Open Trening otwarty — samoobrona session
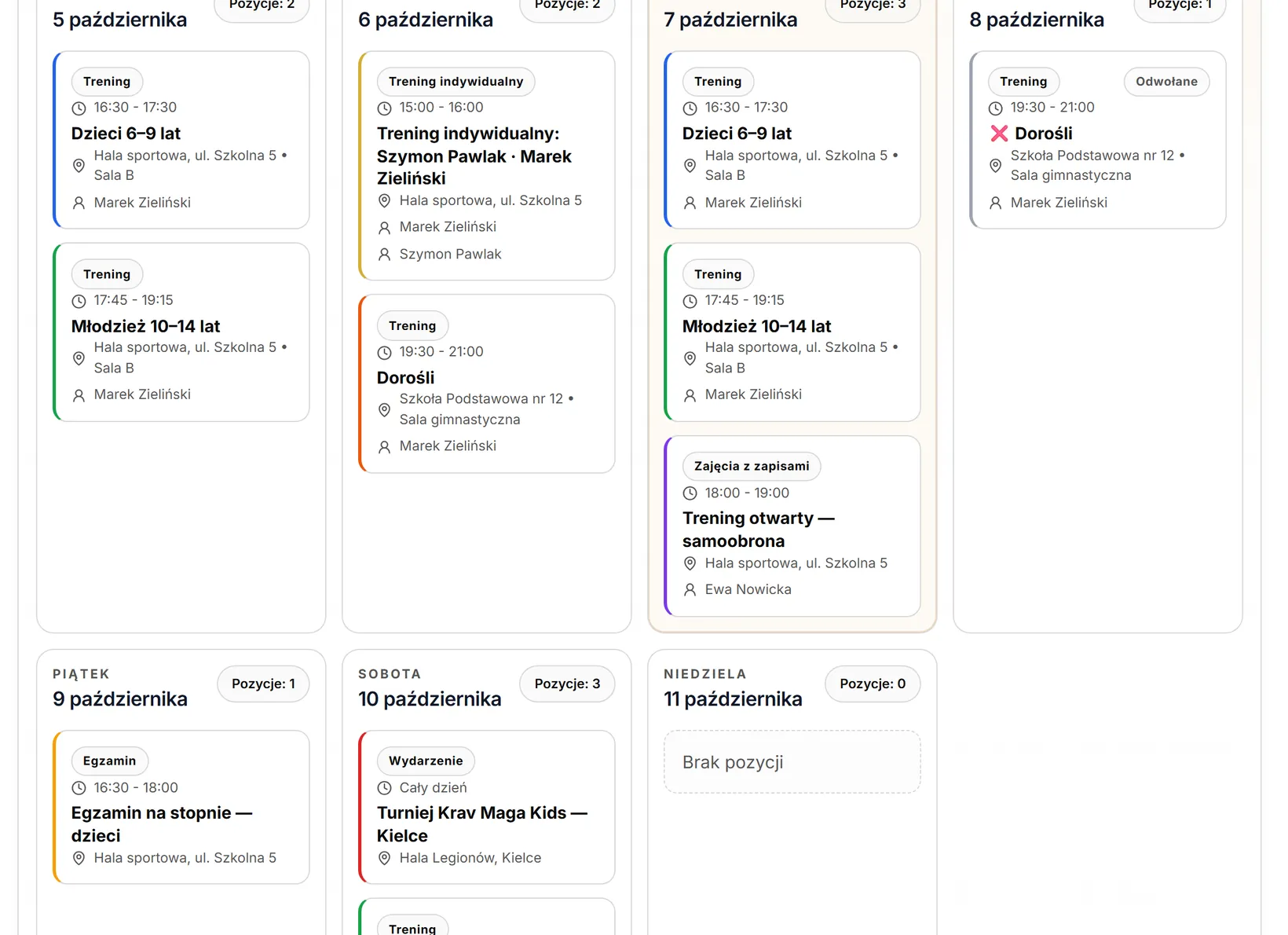Viewport: 1288px width, 935px height. tap(758, 530)
